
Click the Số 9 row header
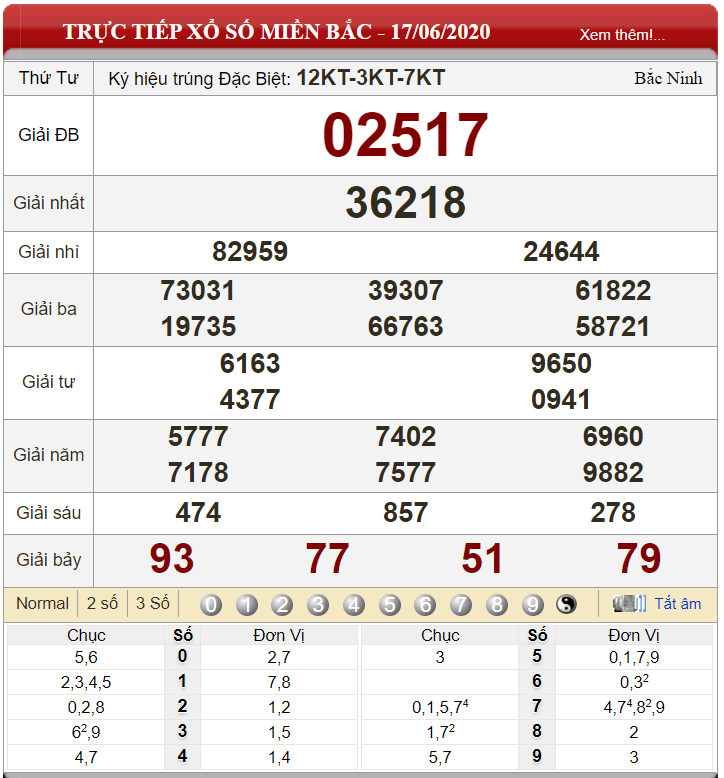click(536, 756)
